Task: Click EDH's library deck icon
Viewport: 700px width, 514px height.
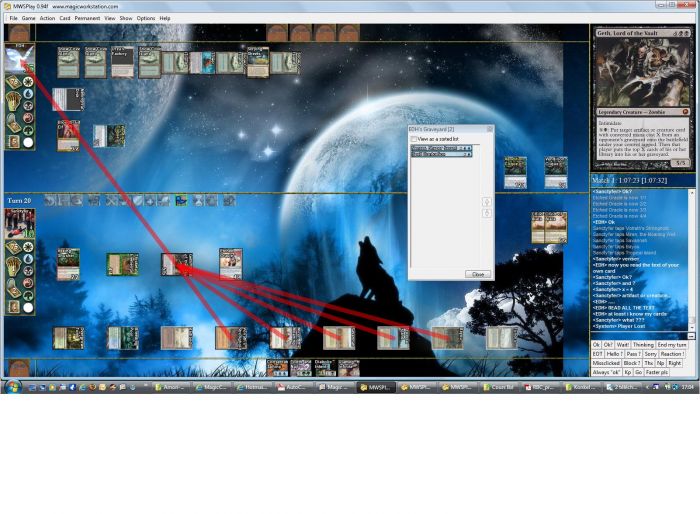Action: (x=14, y=82)
